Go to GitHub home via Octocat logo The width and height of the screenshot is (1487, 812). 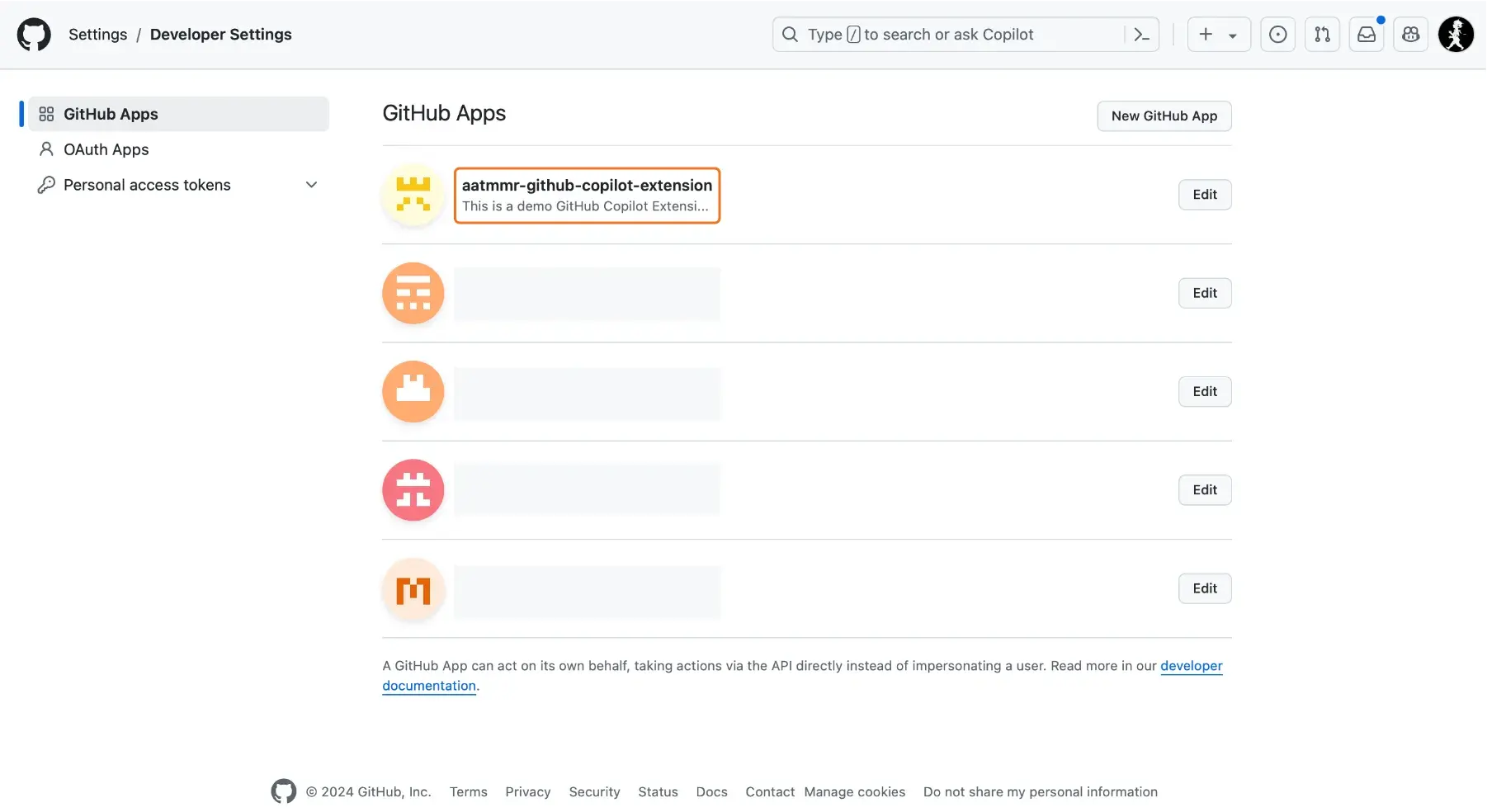click(34, 35)
